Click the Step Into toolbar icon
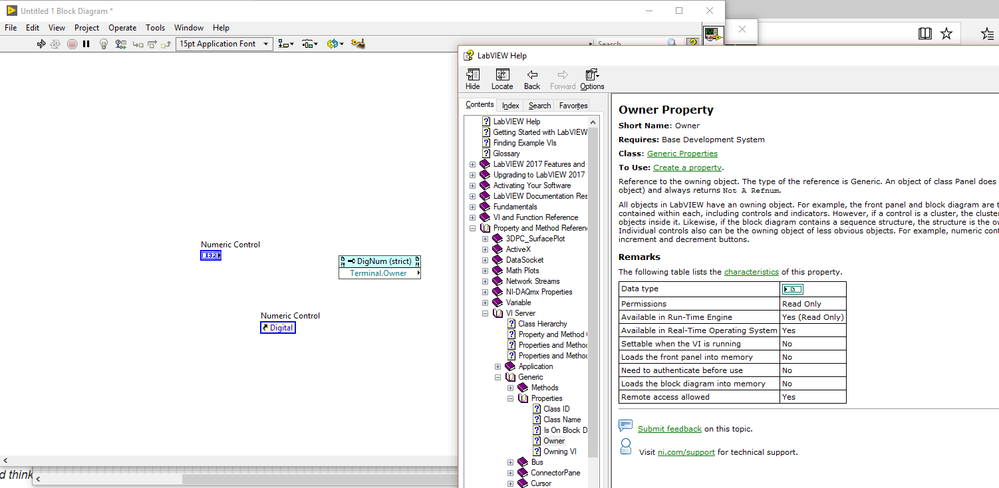Image resolution: width=999 pixels, height=488 pixels. point(138,44)
